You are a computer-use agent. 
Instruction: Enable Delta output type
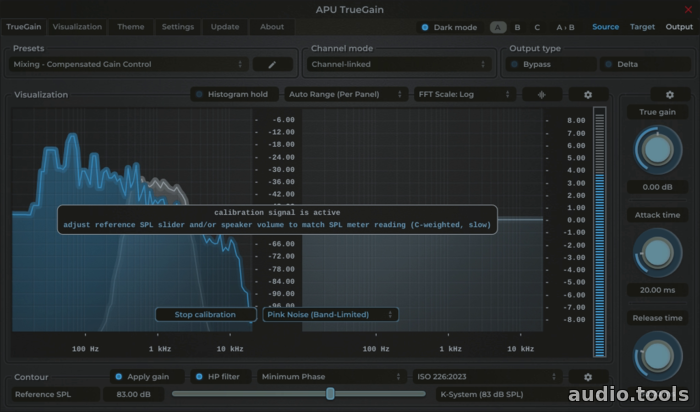click(x=645, y=64)
